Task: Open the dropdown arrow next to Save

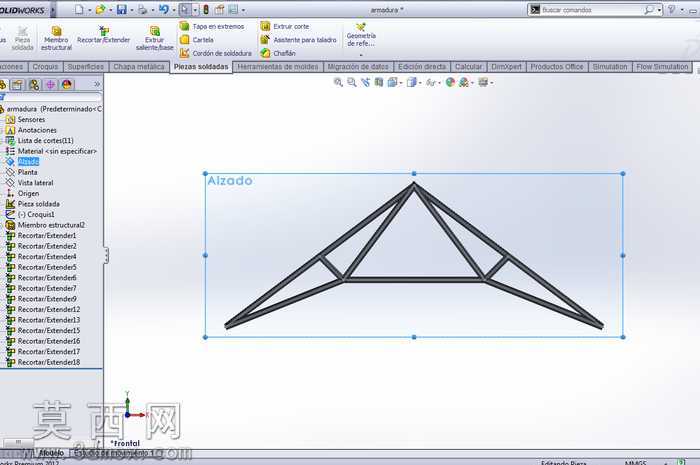Action: (132, 10)
